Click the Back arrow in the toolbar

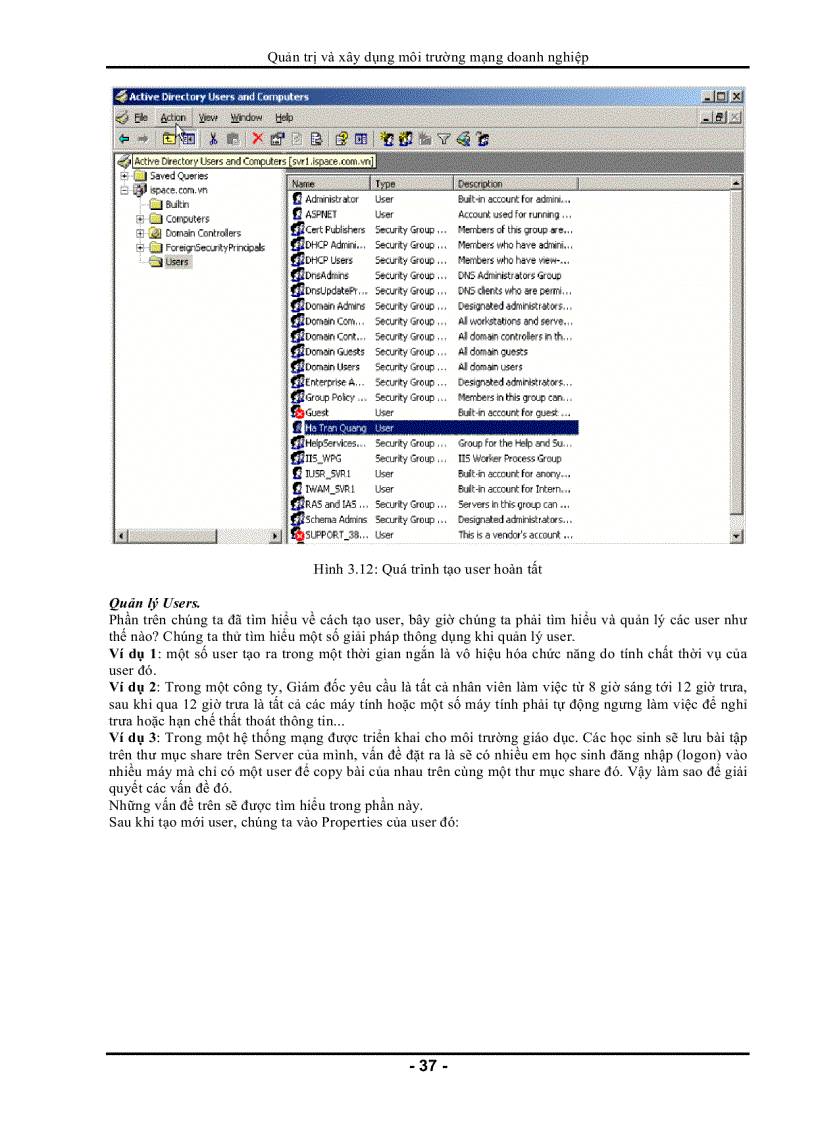point(123,139)
